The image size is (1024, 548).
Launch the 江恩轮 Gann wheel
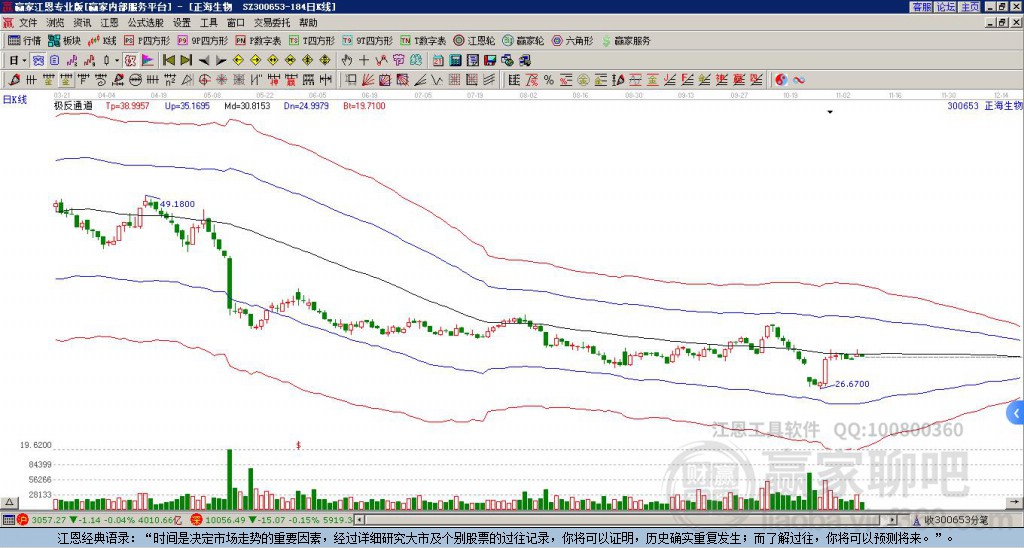pos(474,40)
